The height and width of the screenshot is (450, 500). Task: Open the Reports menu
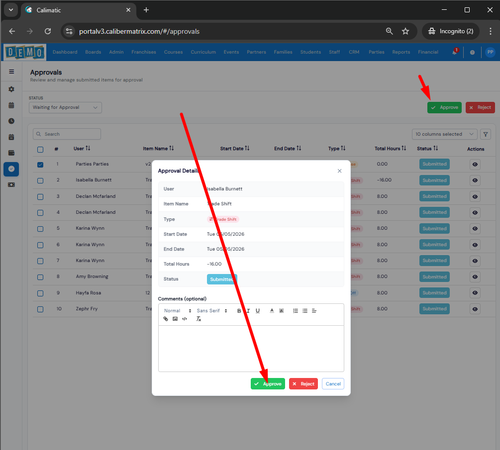click(x=401, y=52)
